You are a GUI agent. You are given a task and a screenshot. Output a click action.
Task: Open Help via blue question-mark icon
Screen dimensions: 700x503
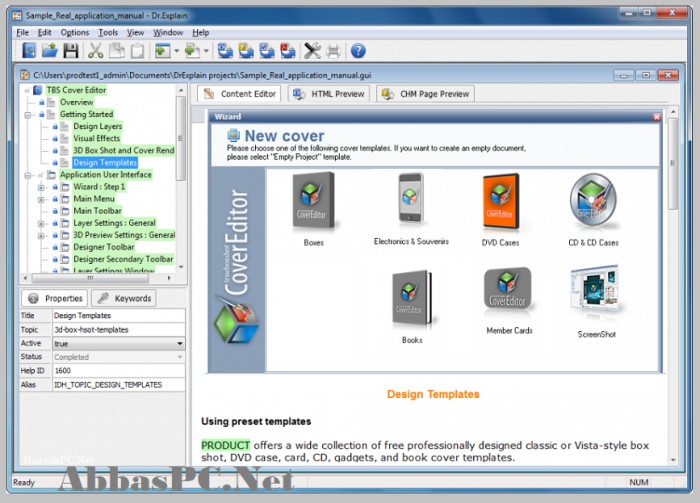click(x=358, y=51)
